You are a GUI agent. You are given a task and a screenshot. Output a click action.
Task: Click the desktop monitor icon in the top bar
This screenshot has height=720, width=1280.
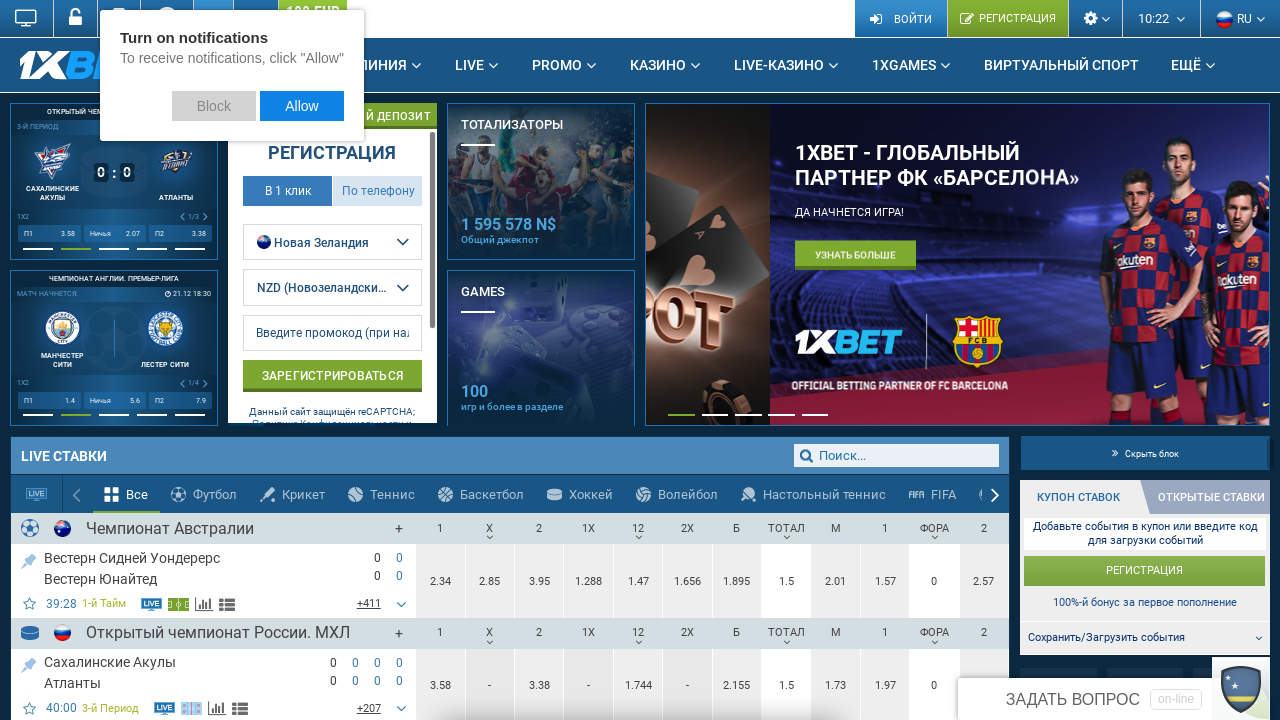point(26,18)
